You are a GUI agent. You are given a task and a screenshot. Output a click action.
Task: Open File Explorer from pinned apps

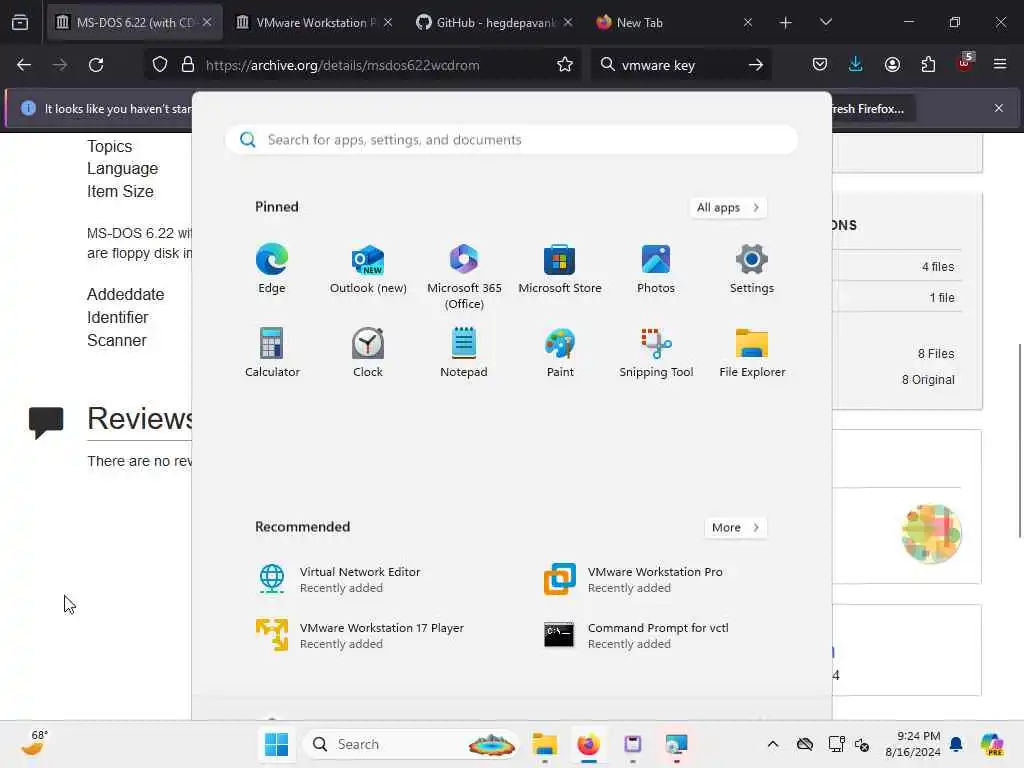(x=752, y=352)
